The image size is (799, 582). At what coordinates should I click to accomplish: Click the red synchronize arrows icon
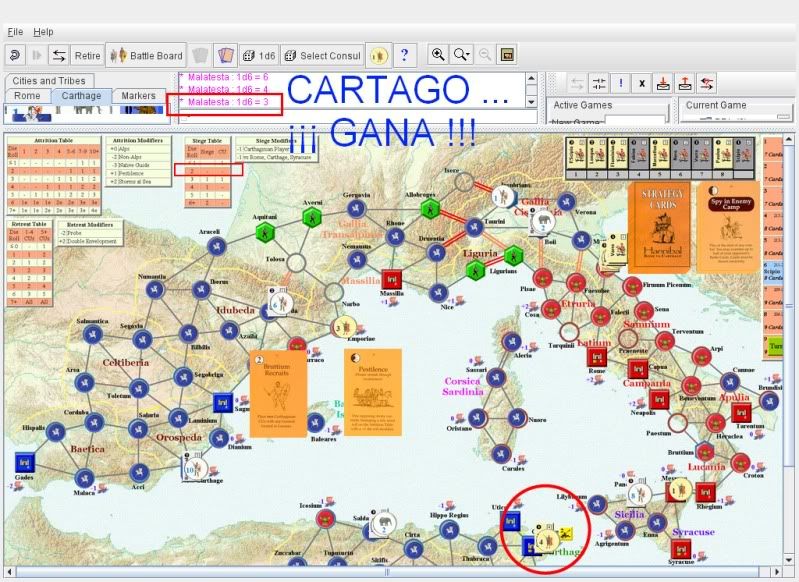707,84
